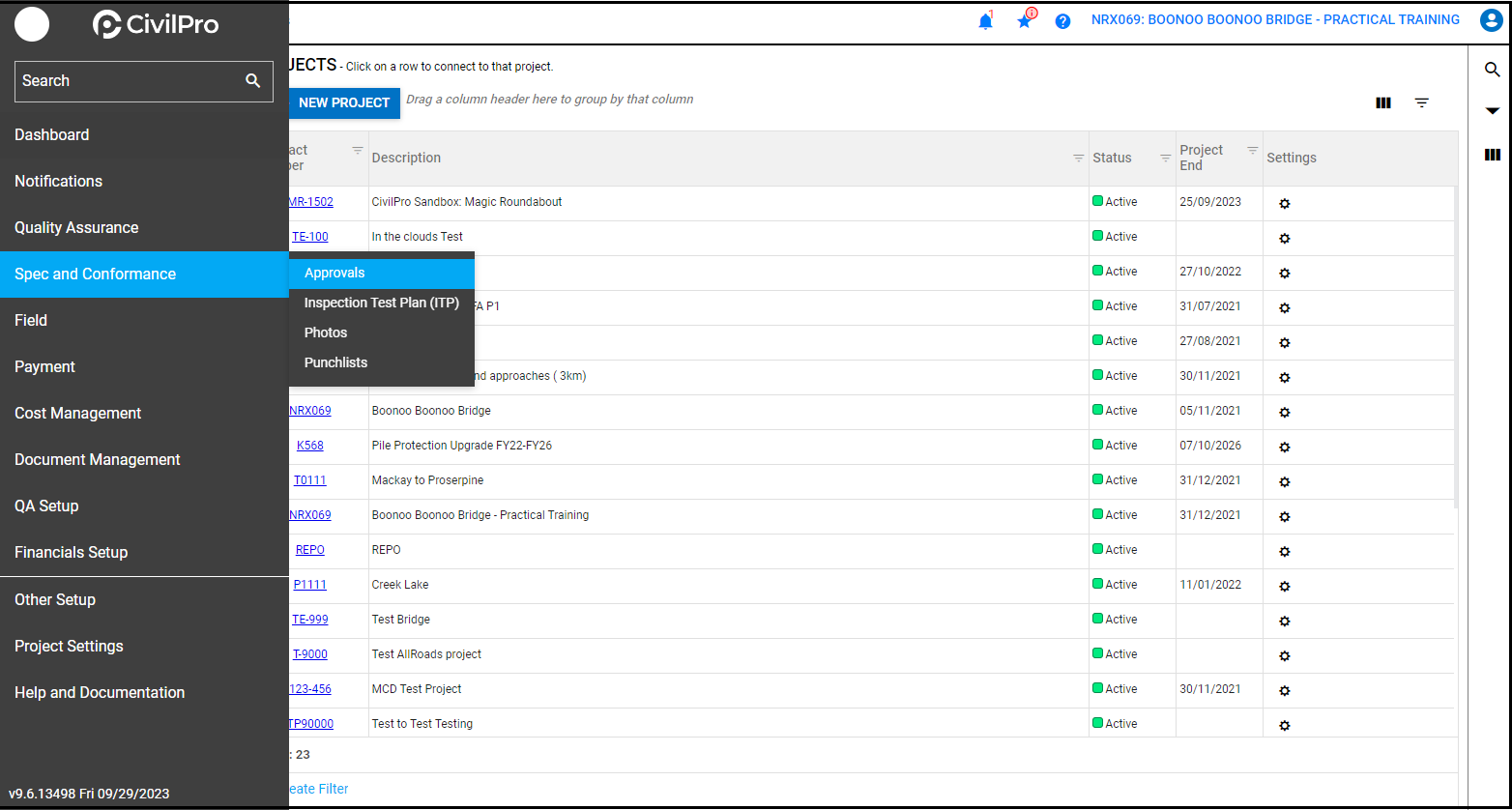Open the Status column filter menu
The width and height of the screenshot is (1512, 810).
click(1165, 158)
